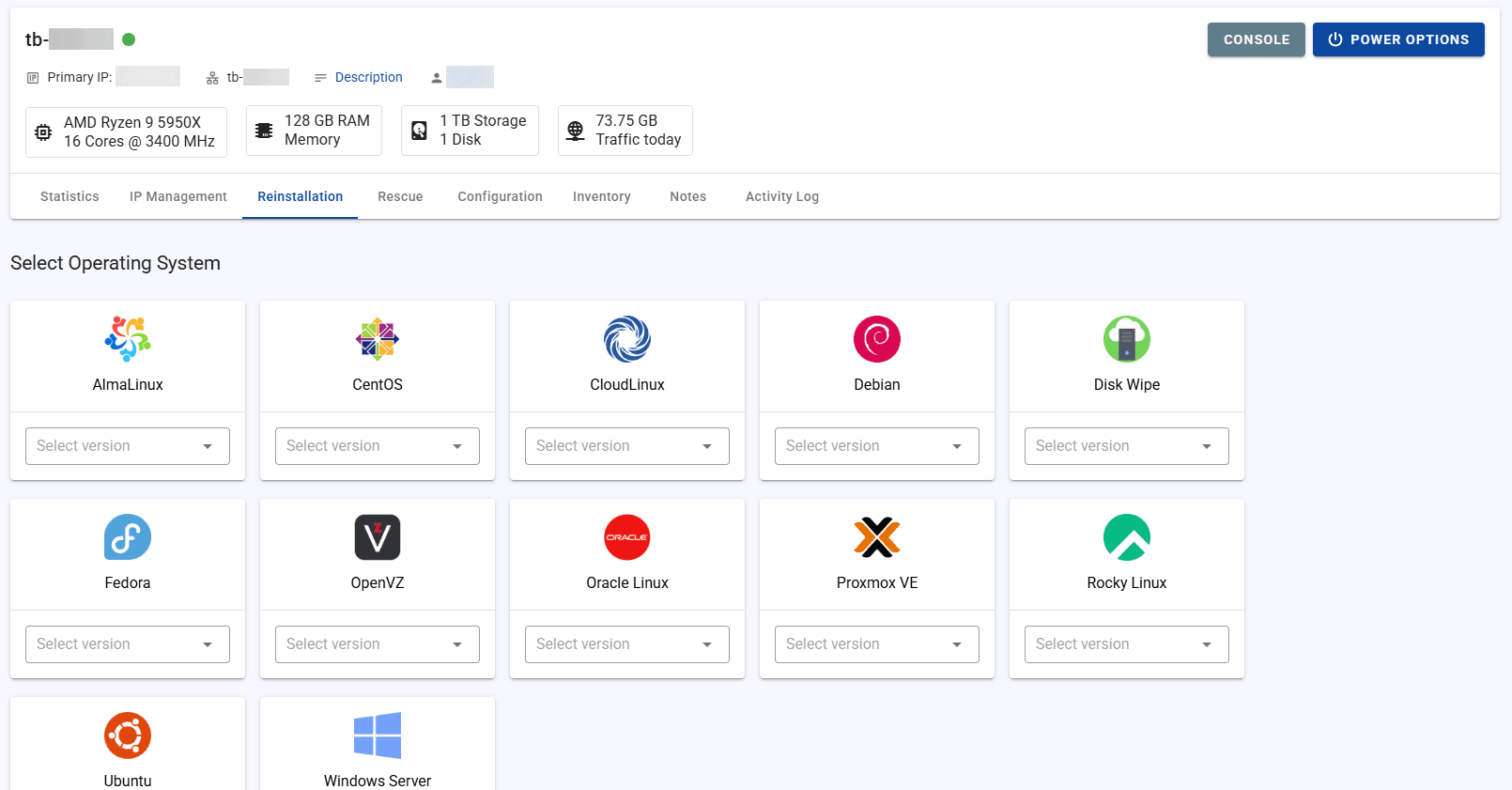Open the IP Management tab
Image resolution: width=1512 pixels, height=790 pixels.
point(178,196)
